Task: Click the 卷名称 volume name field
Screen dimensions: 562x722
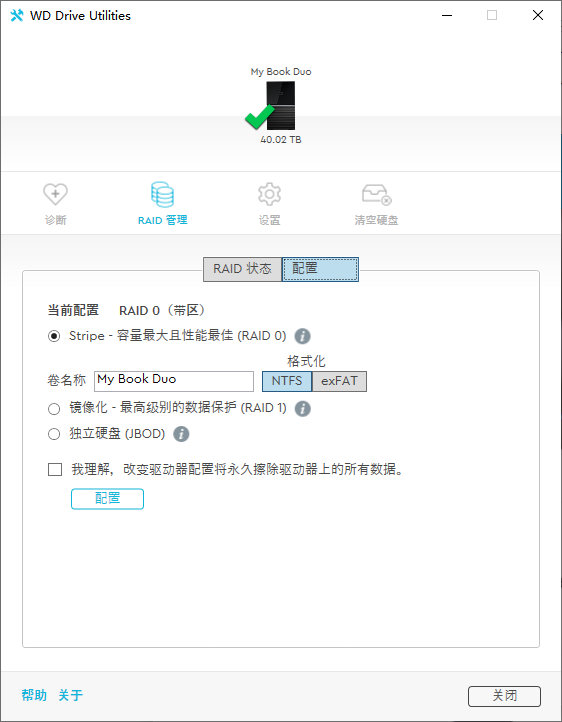Action: tap(174, 381)
